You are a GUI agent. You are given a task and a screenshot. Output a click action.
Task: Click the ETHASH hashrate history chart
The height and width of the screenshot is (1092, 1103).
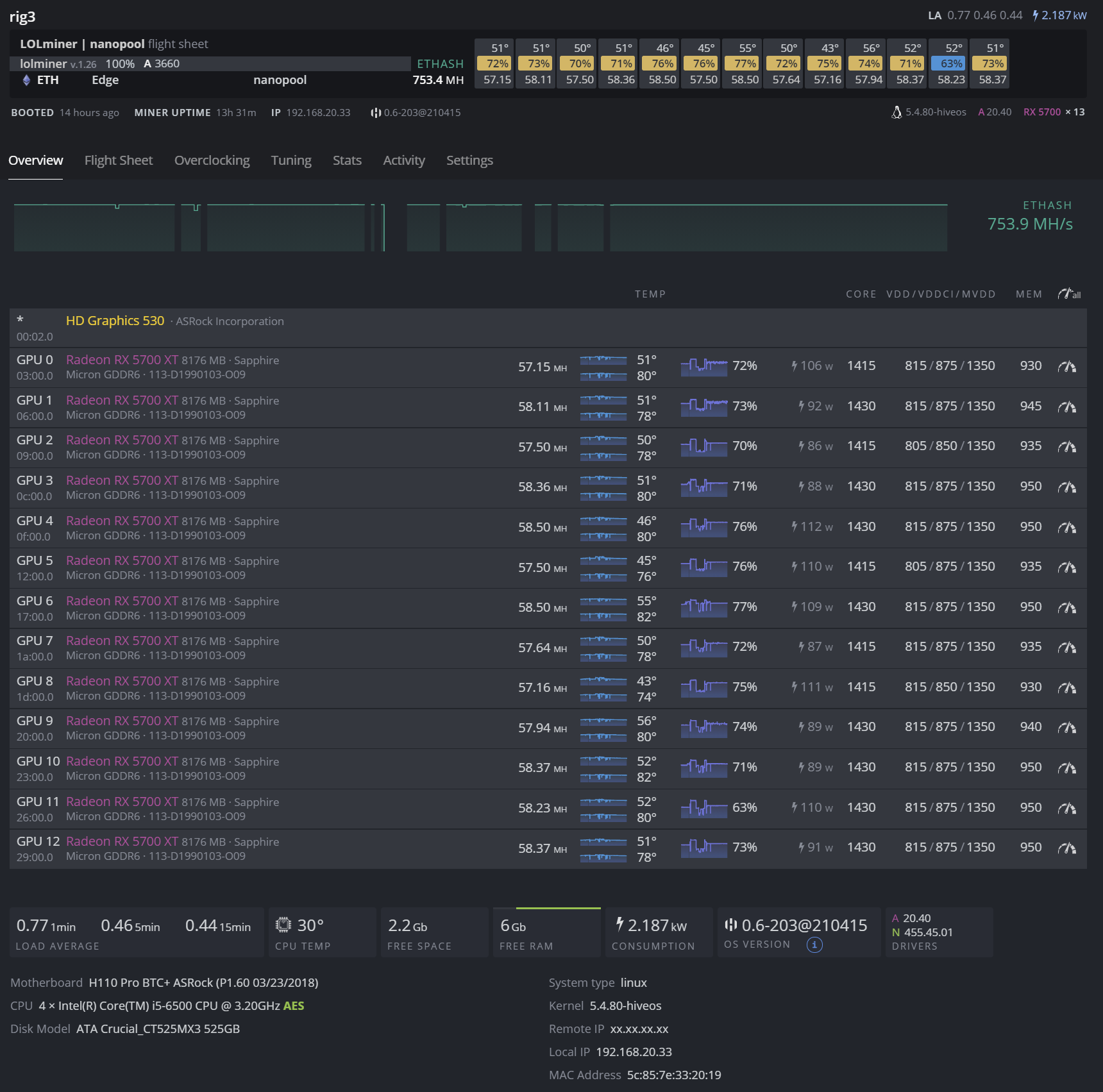[x=481, y=228]
